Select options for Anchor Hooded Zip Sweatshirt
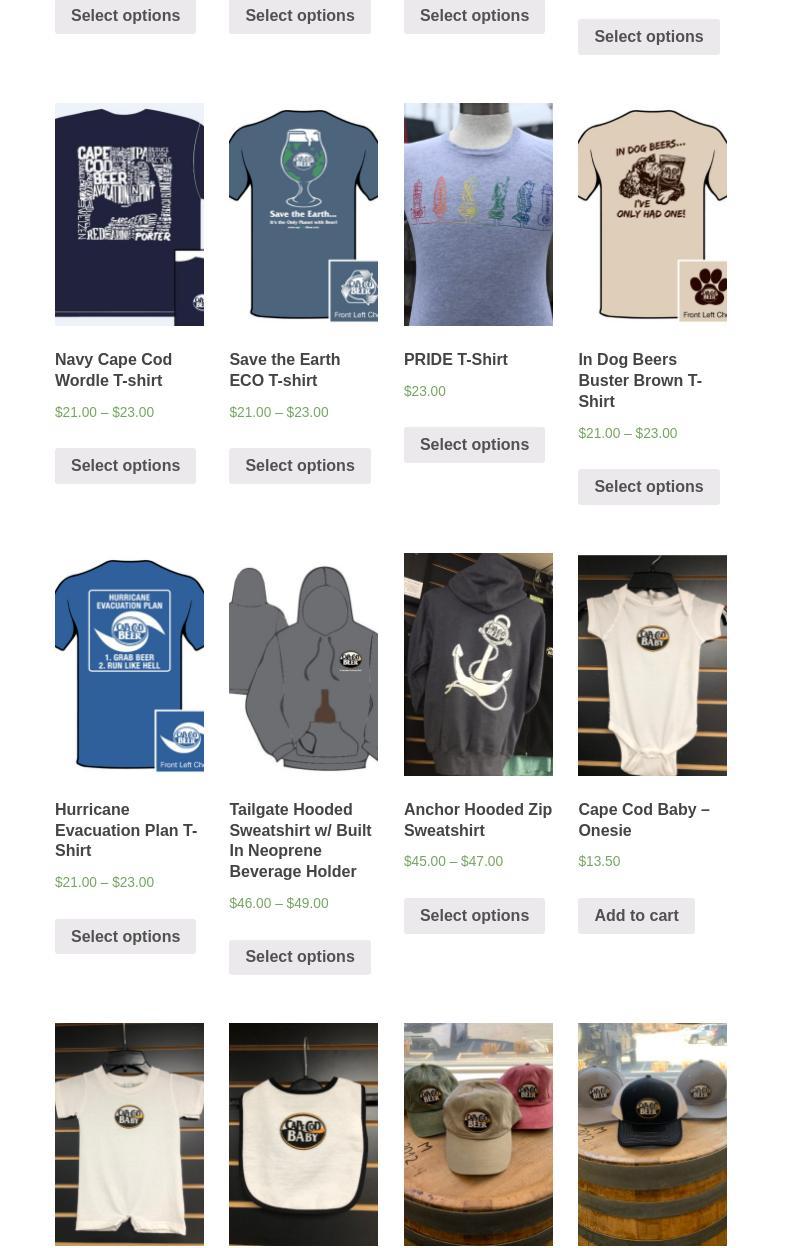 pyautogui.click(x=474, y=916)
